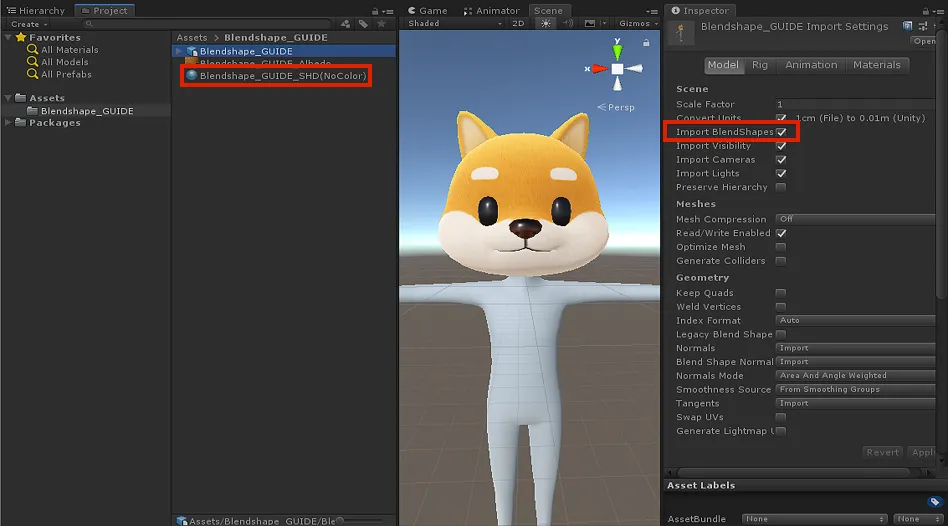
Task: Click the Scale Factor input field
Action: 855,104
